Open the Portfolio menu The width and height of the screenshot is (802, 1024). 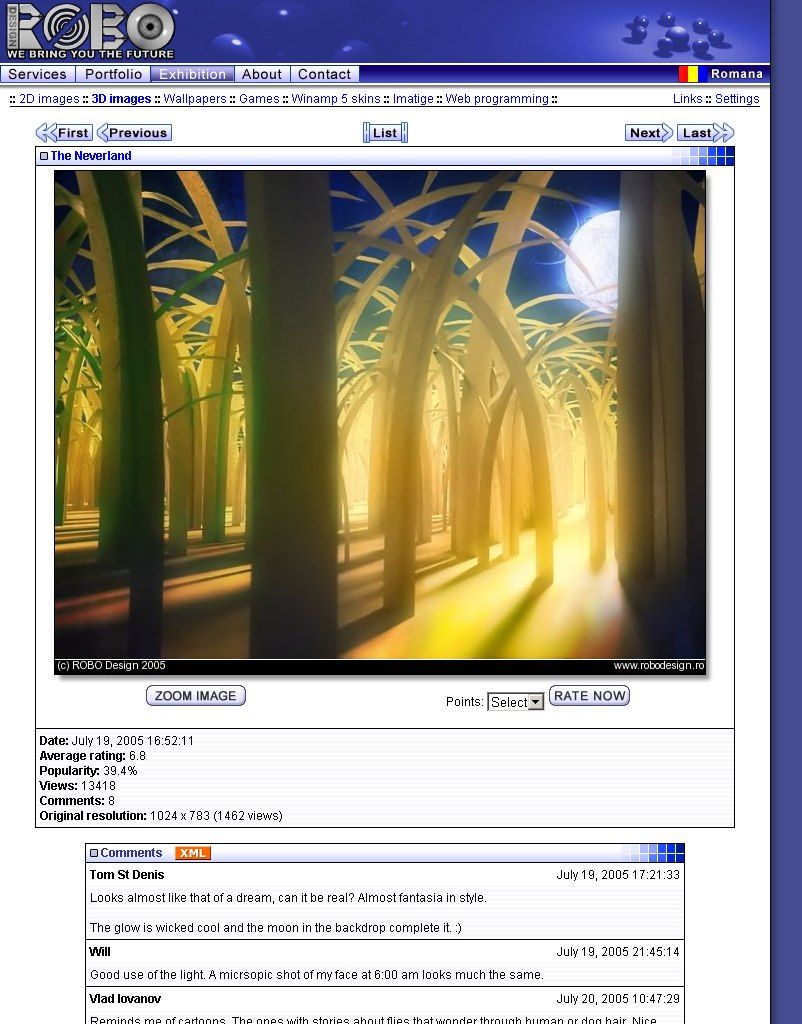(x=113, y=74)
